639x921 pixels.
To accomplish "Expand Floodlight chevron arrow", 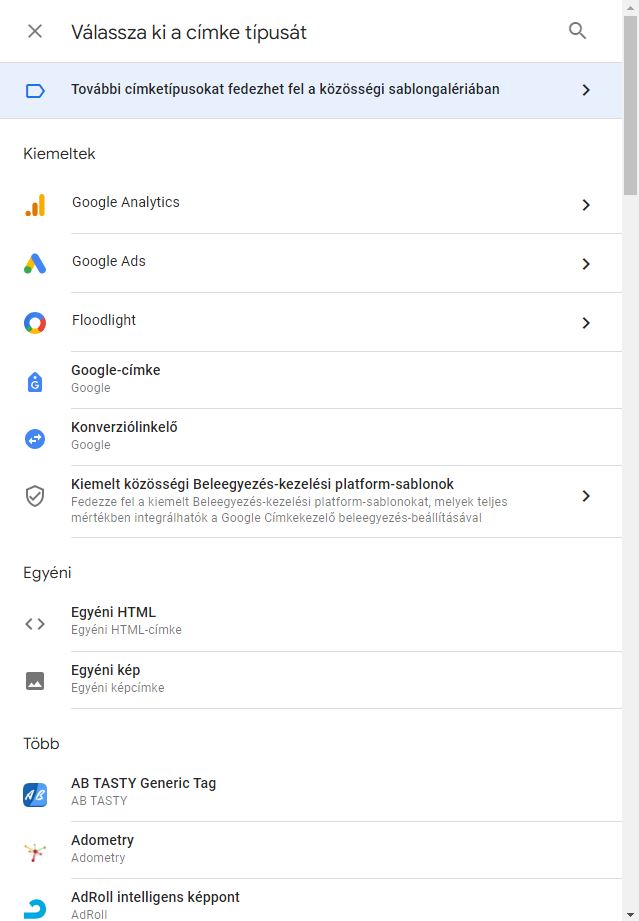I will click(586, 322).
